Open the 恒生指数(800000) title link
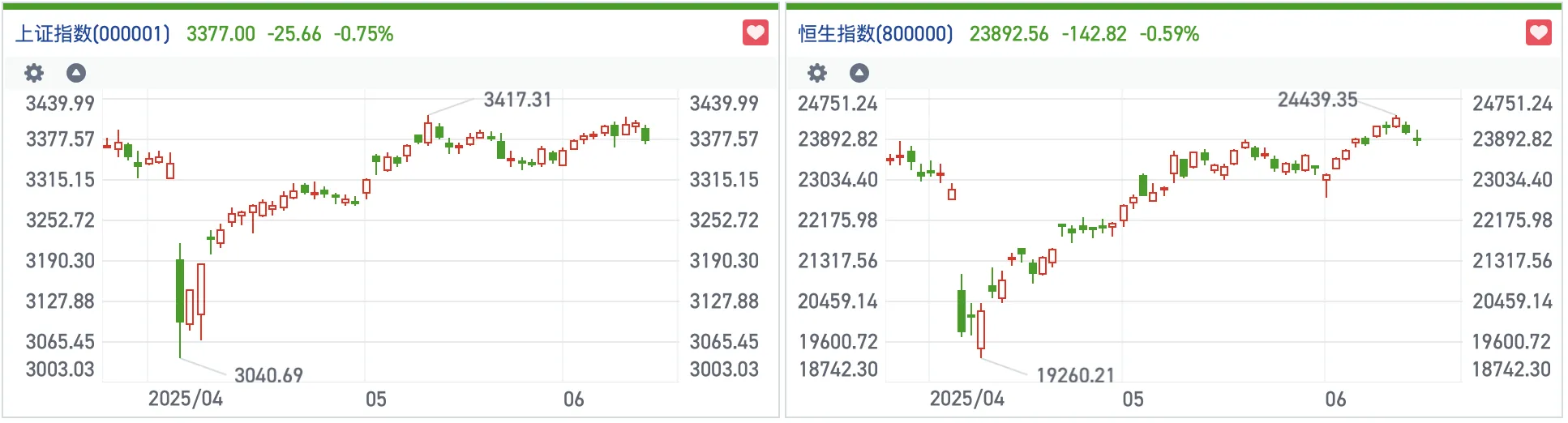 (x=876, y=34)
